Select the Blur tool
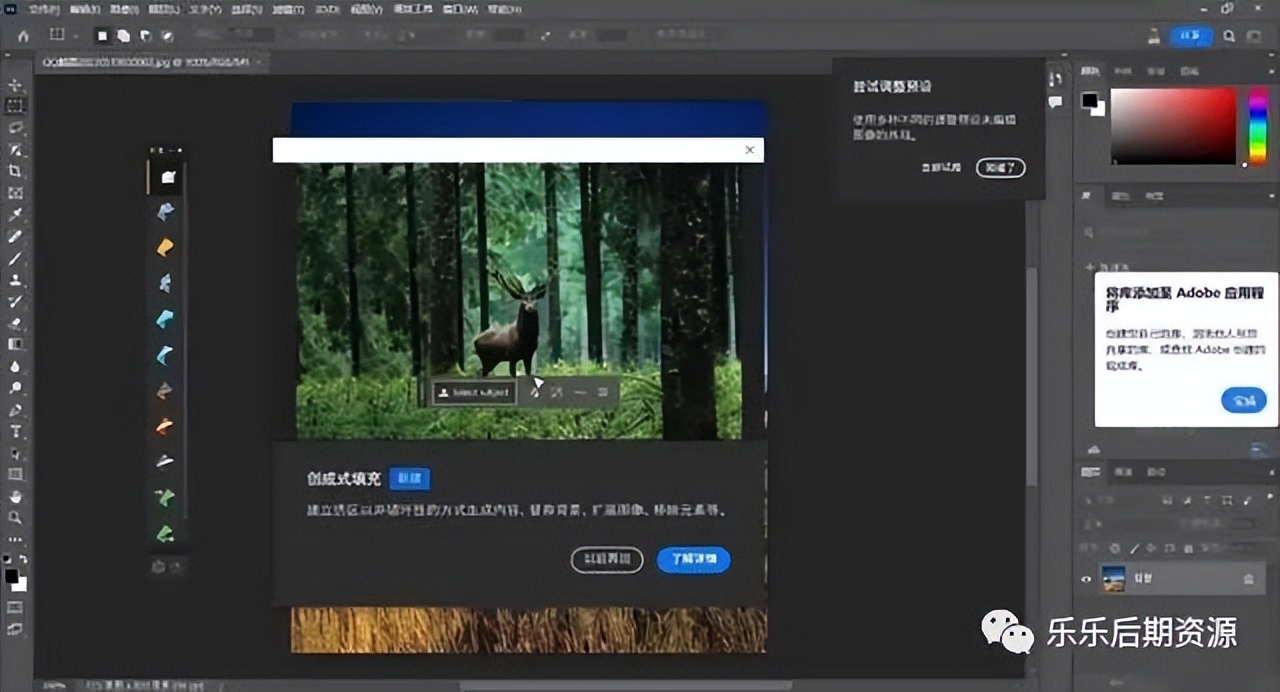 click(x=15, y=366)
